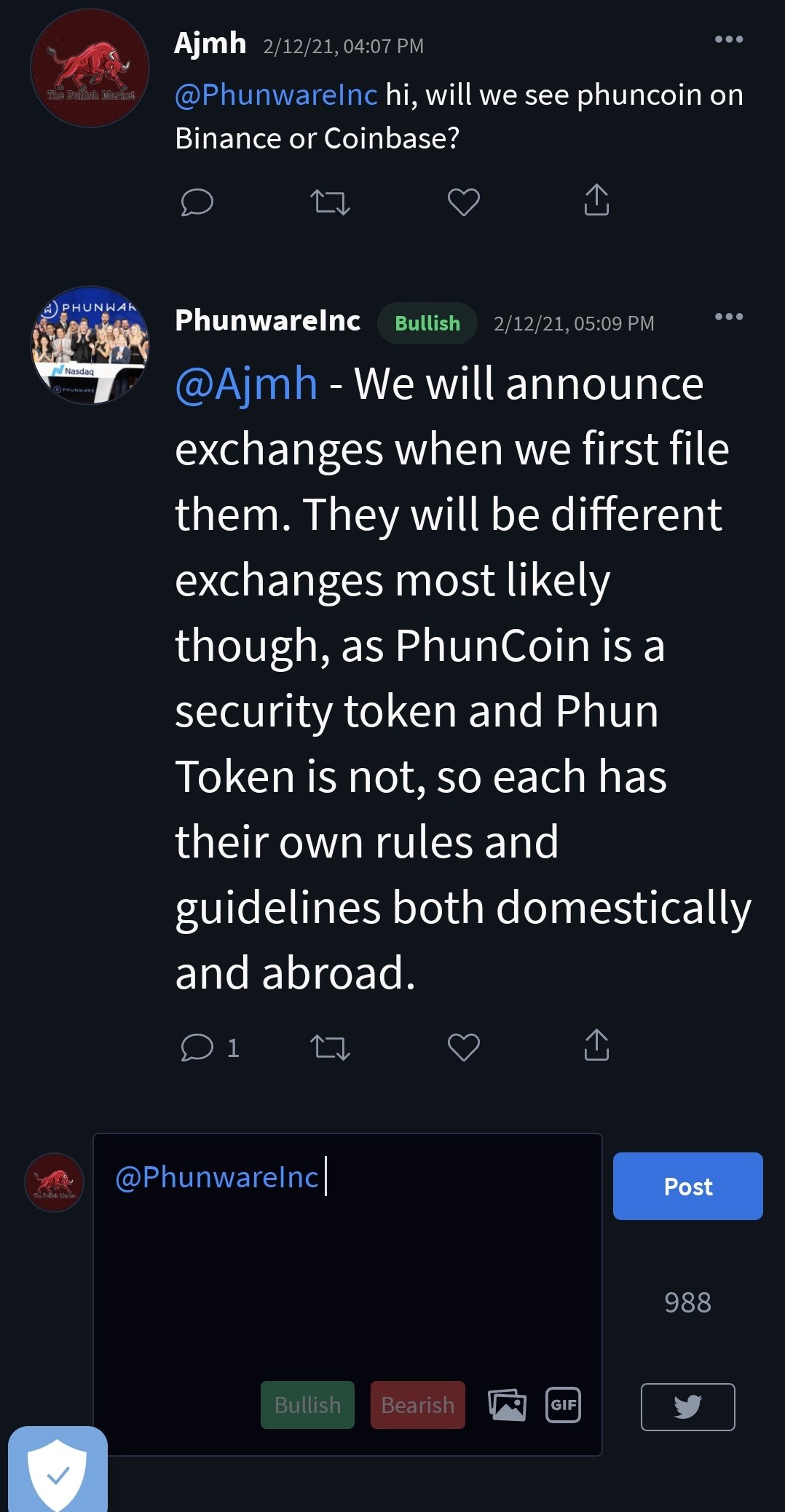The width and height of the screenshot is (785, 1512).
Task: Open the @PhunwareInc mention in Ajmh's post
Action: coord(276,95)
